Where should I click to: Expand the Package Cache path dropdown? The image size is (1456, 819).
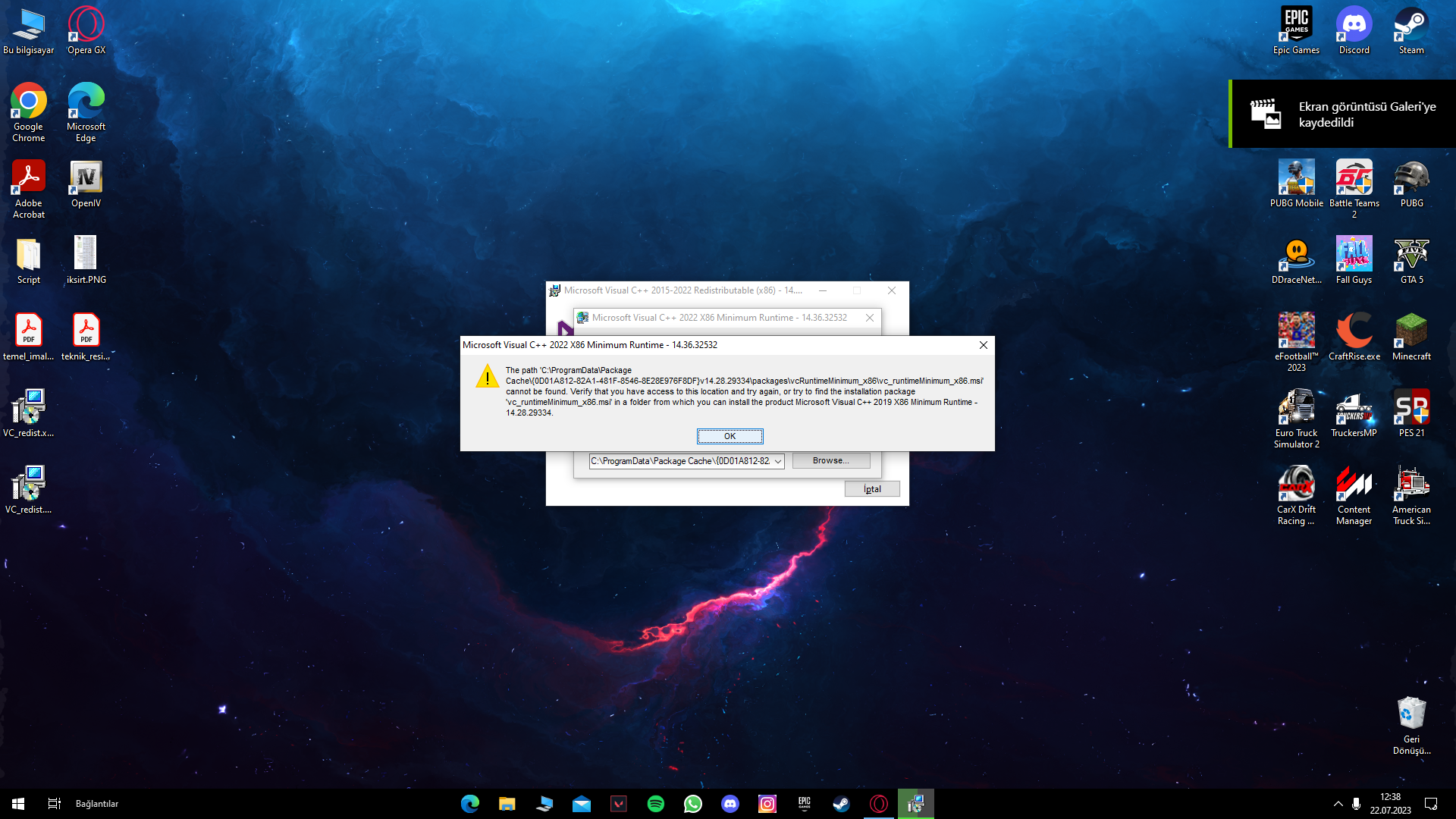[778, 461]
